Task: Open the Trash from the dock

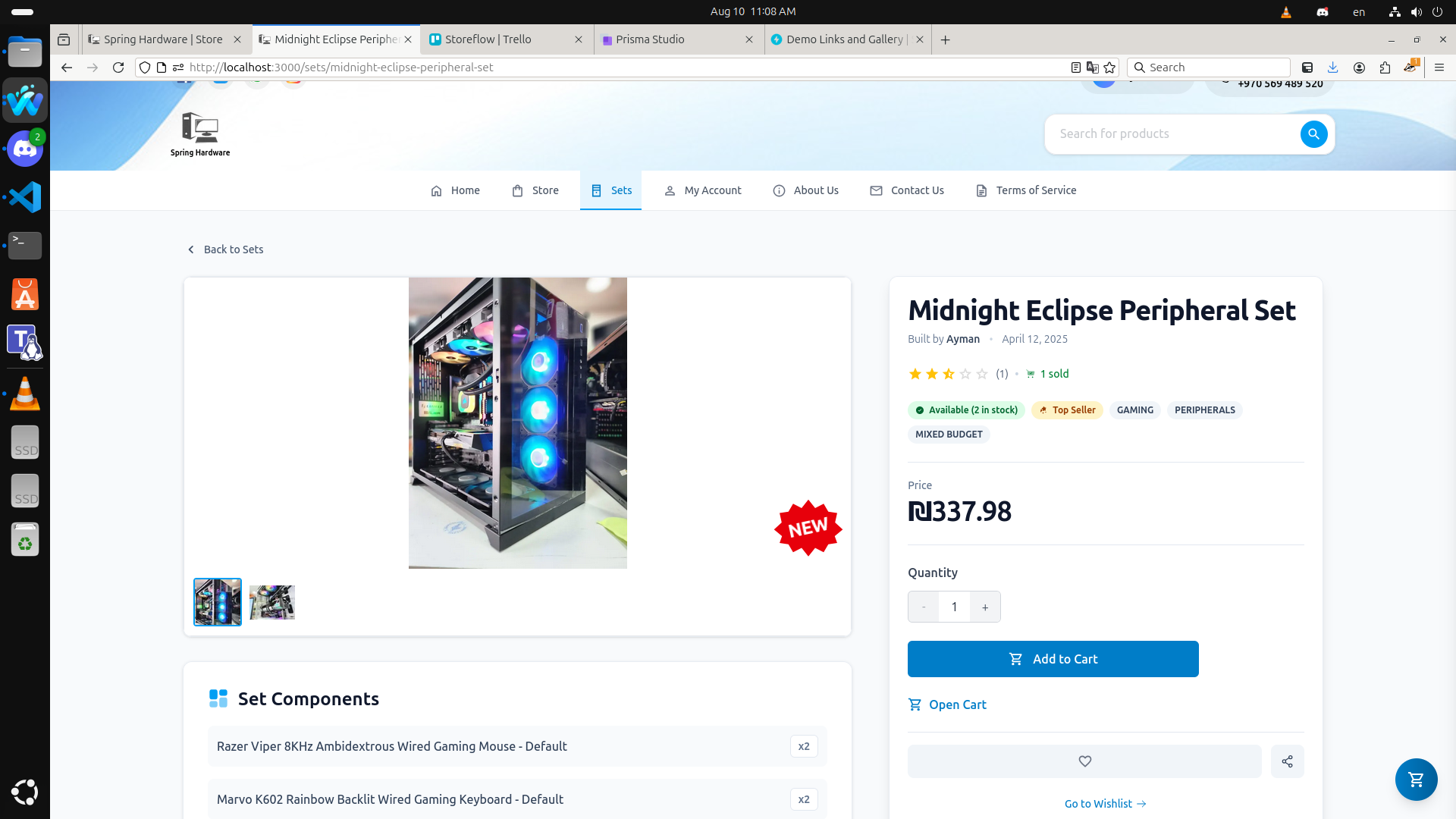Action: pyautogui.click(x=25, y=539)
